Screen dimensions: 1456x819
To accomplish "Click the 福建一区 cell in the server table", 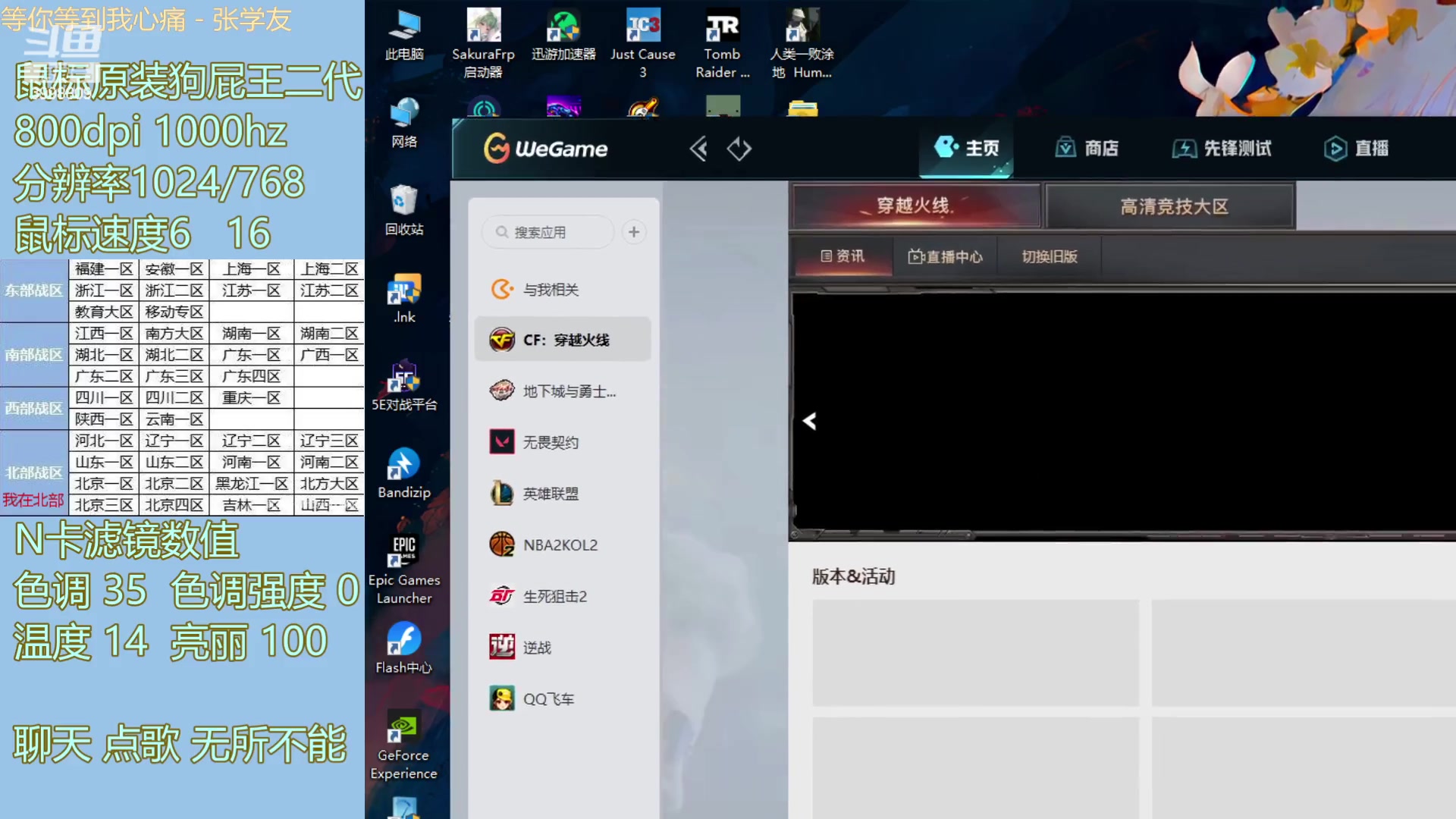I will [x=104, y=269].
